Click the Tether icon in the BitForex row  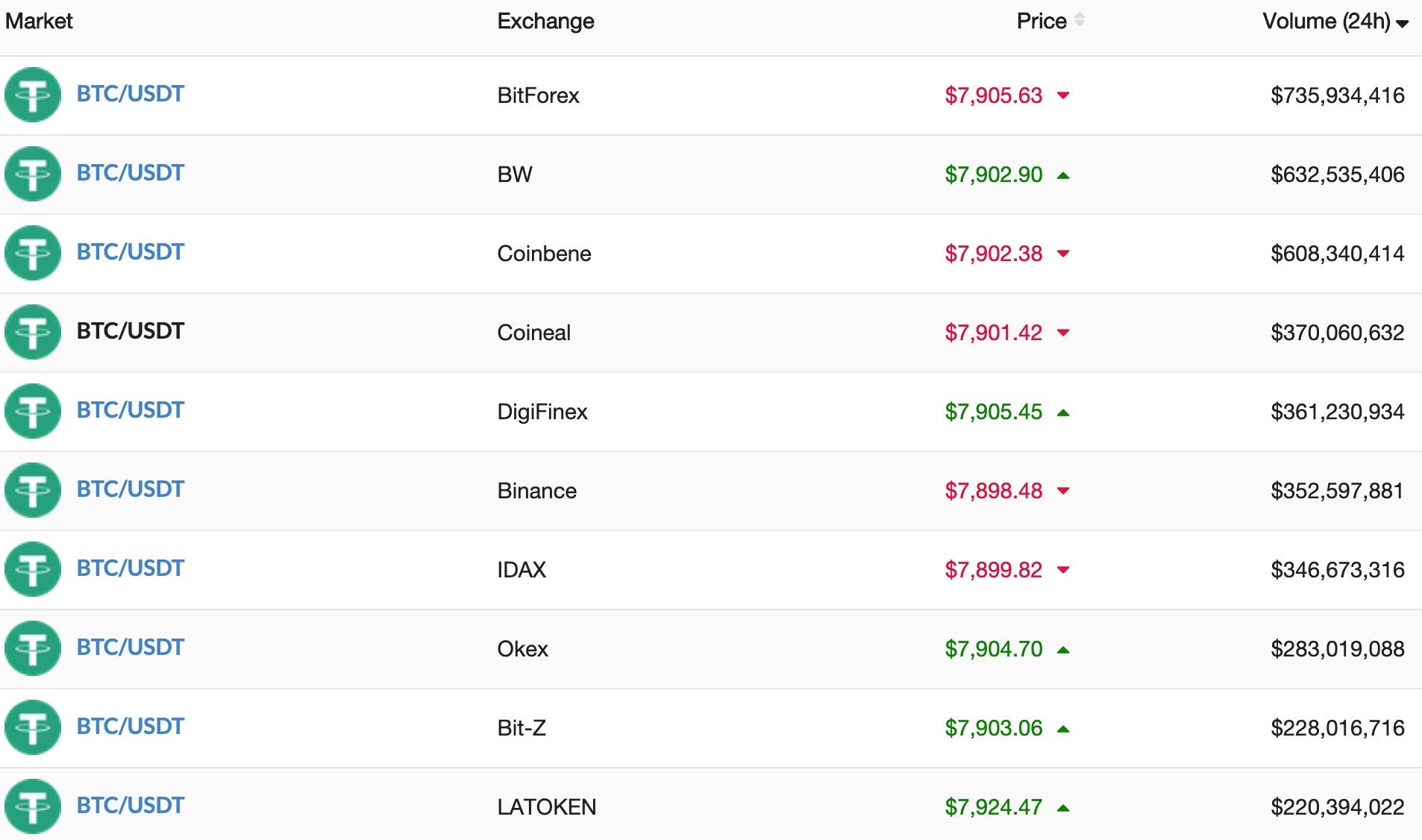(x=32, y=95)
